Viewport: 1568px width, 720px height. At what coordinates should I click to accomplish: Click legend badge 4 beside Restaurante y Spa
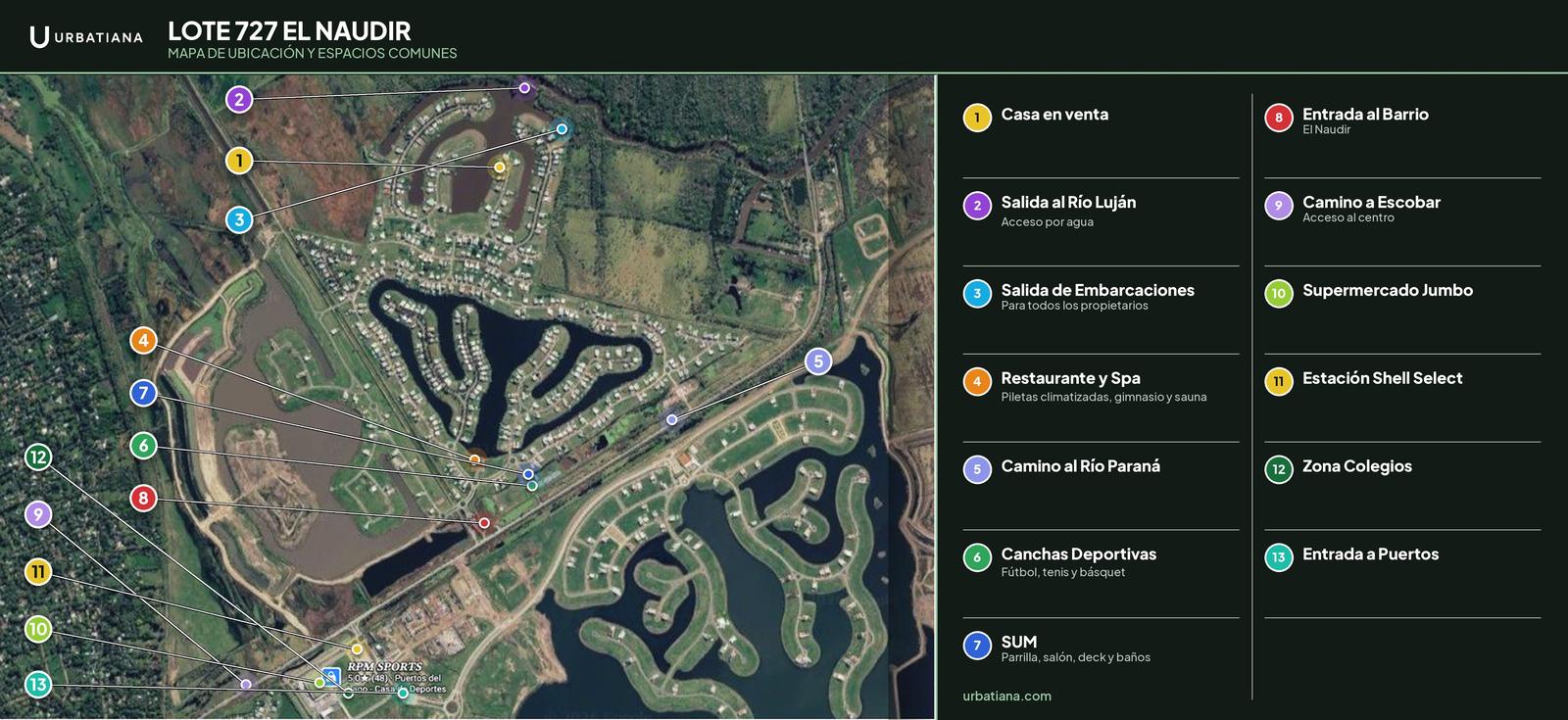point(977,381)
